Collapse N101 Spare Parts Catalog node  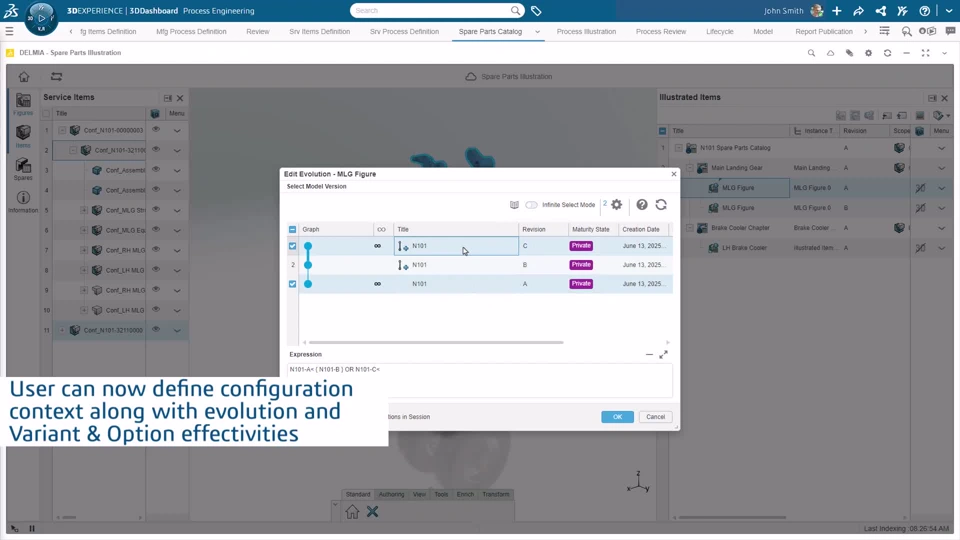click(x=678, y=148)
